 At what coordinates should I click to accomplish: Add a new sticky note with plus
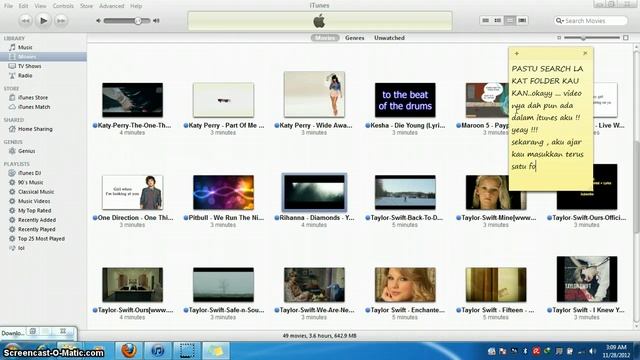[x=517, y=53]
